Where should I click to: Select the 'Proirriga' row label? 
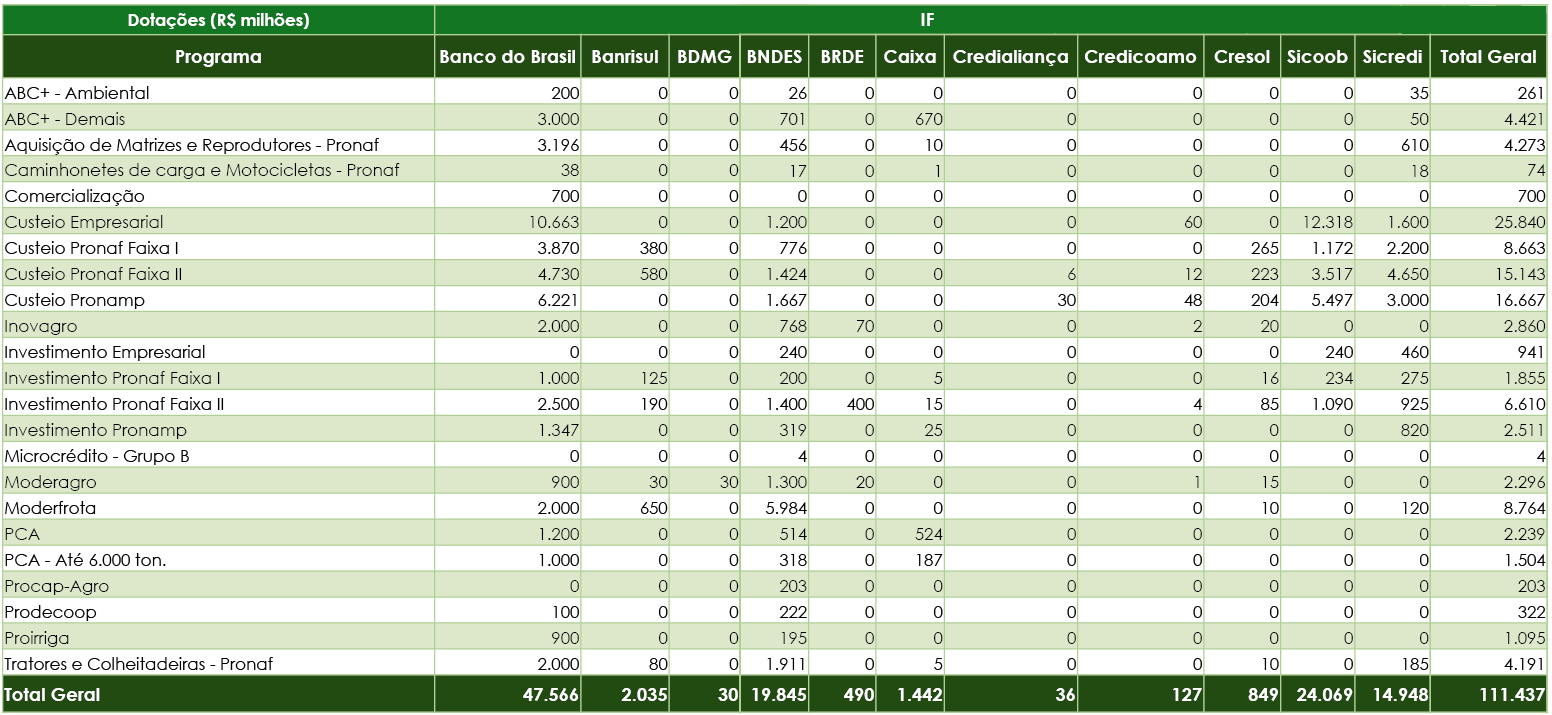pos(37,638)
